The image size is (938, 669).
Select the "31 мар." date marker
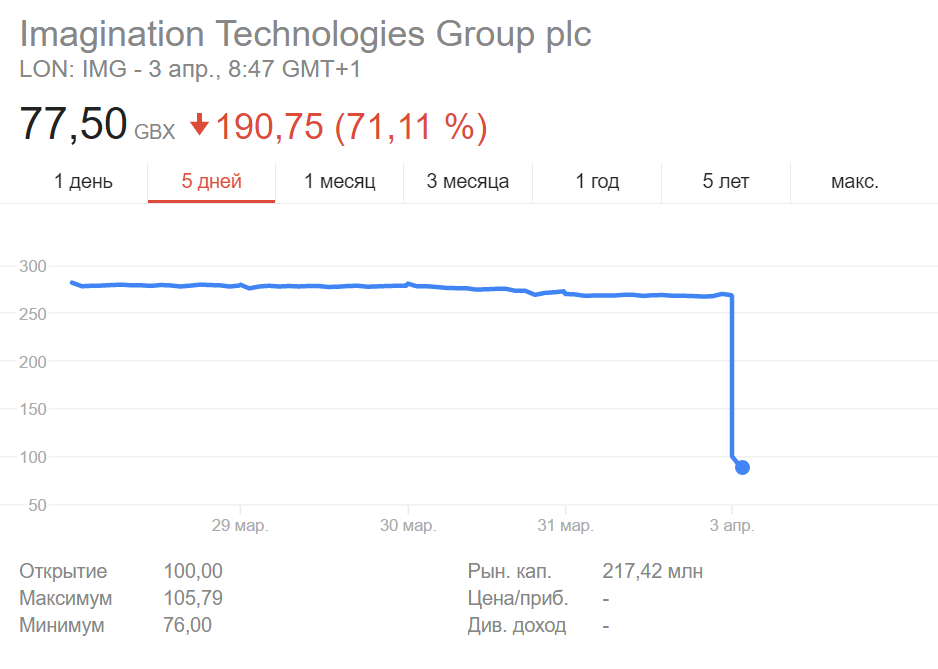click(565, 526)
